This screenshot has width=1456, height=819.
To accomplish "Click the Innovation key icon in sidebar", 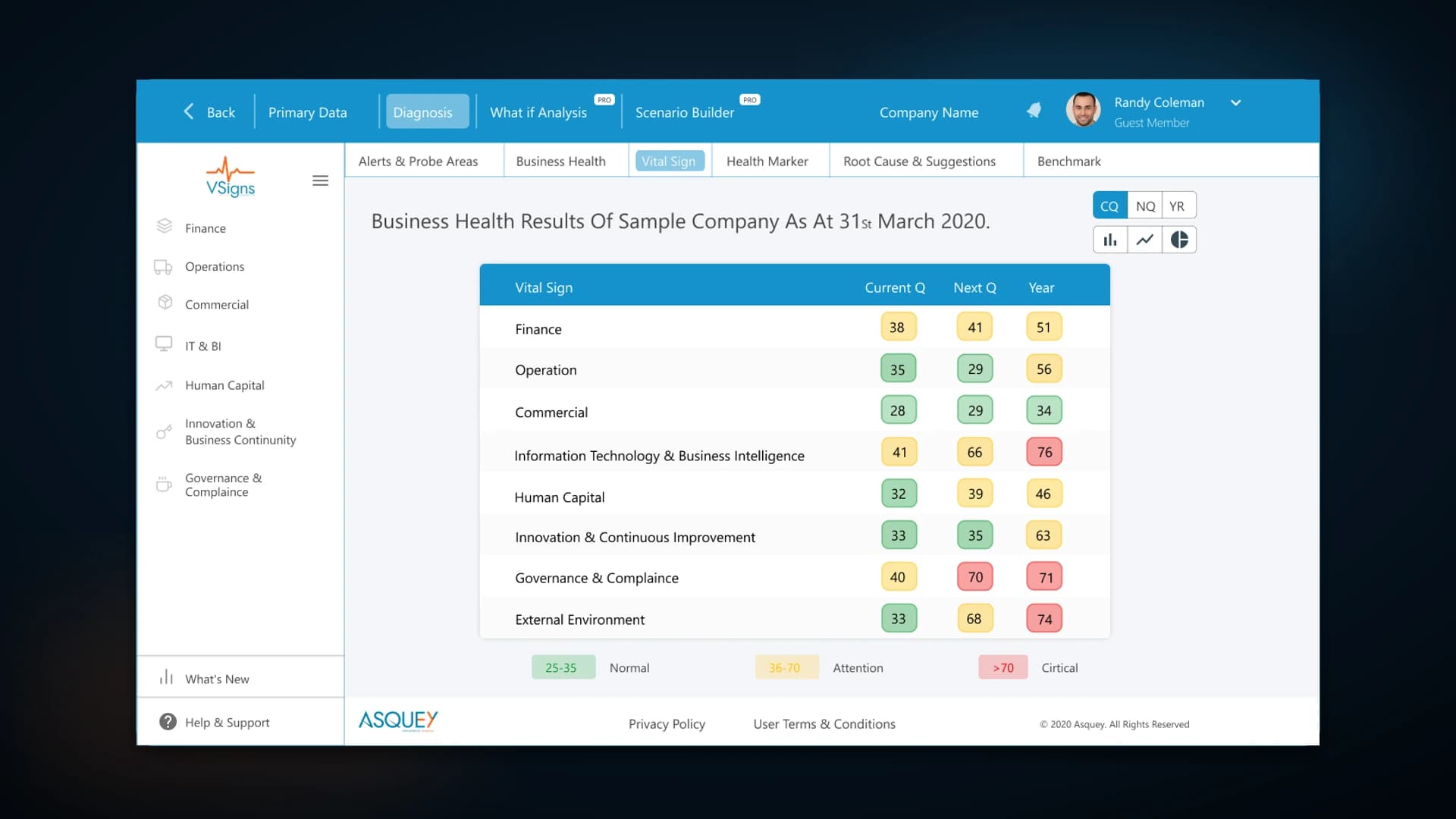I will (164, 431).
